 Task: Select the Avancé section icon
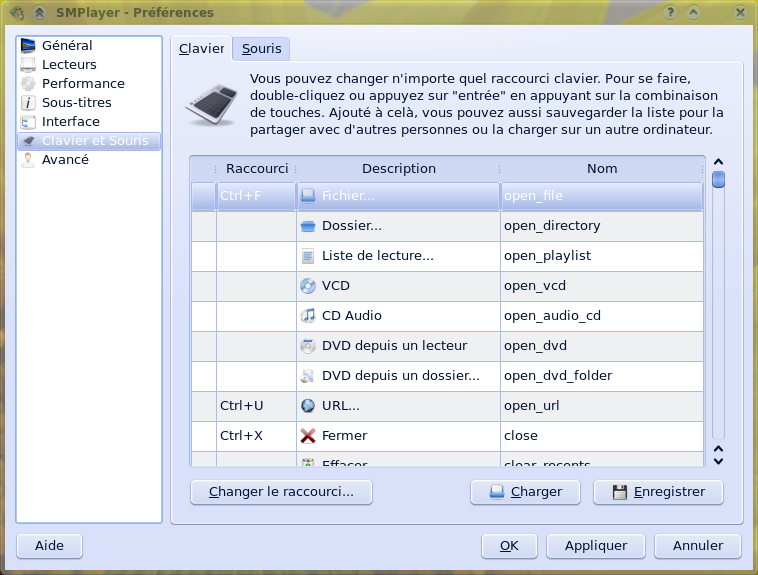pyautogui.click(x=28, y=160)
